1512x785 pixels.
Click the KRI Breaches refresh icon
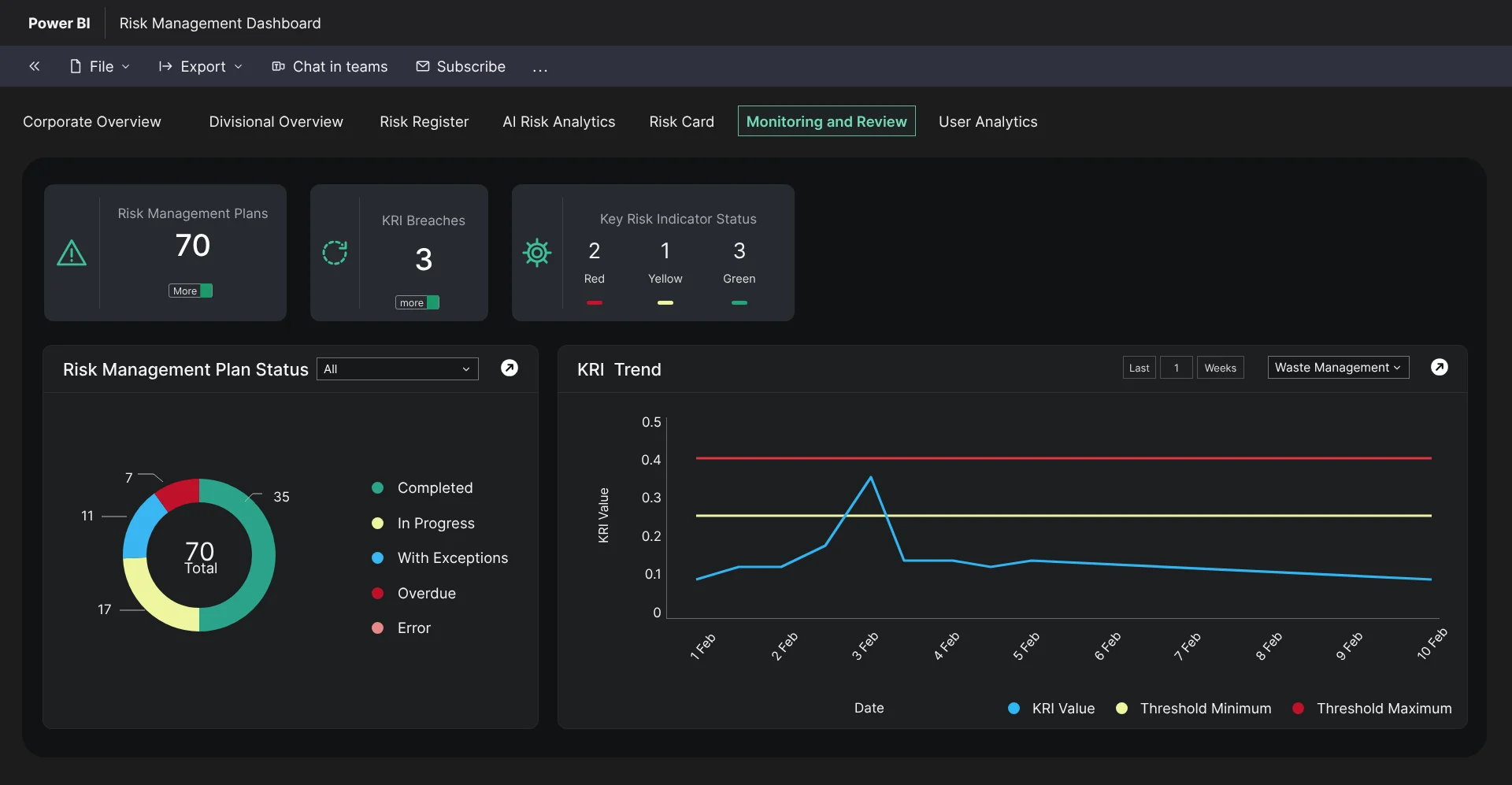(335, 253)
